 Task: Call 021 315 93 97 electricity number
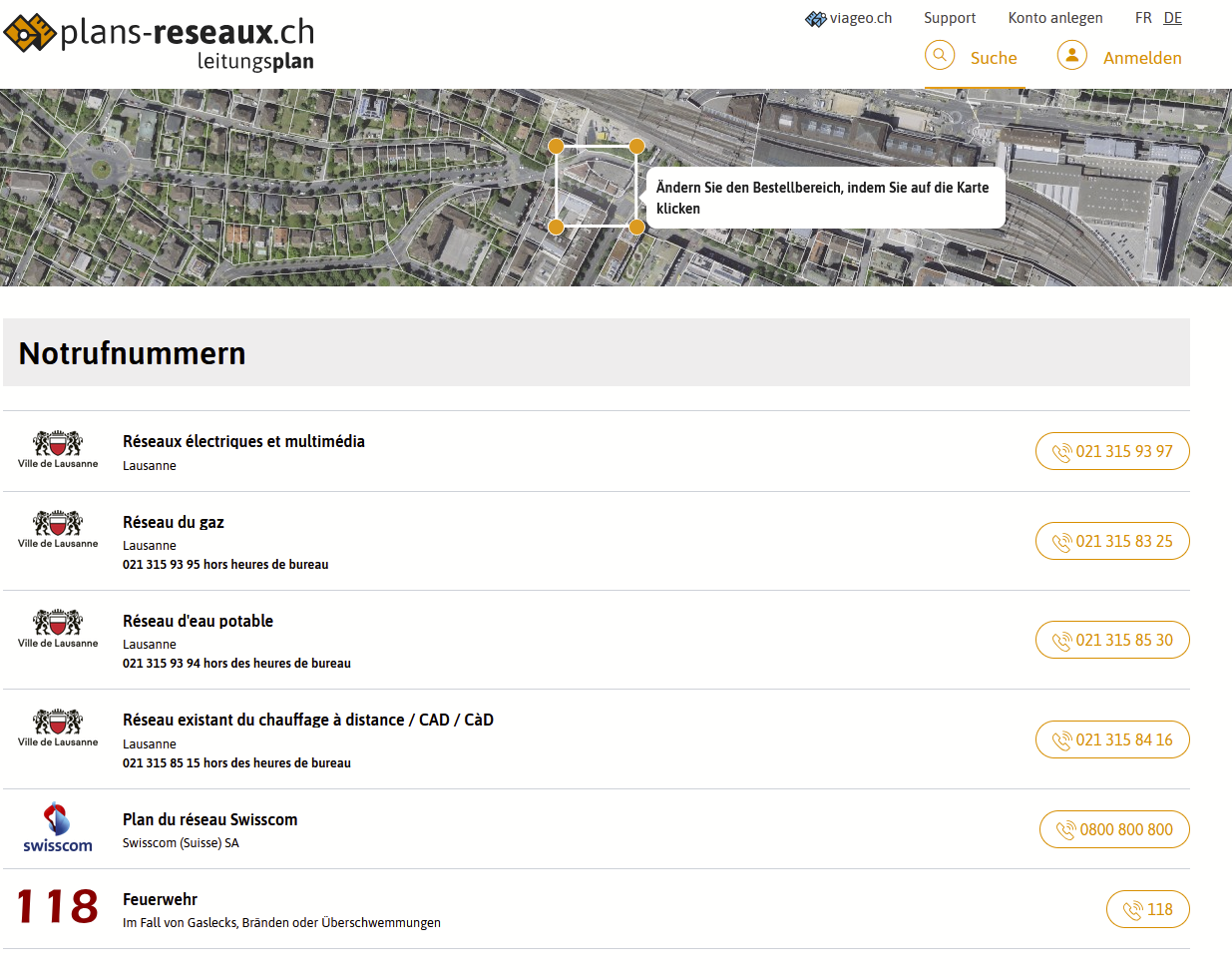(1112, 451)
